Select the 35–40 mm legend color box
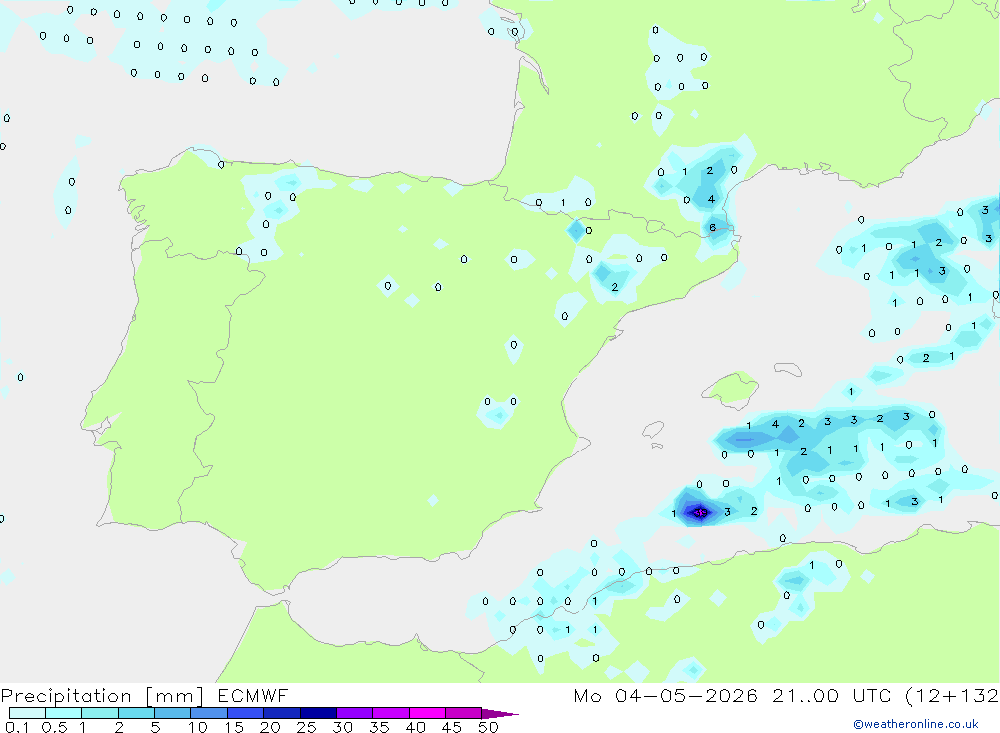 point(390,713)
